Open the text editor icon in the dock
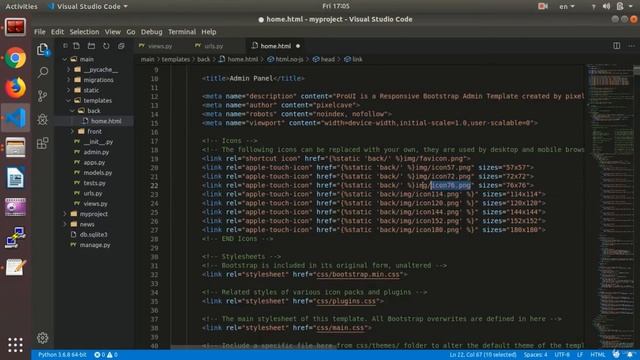This screenshot has width=640, height=360. tap(16, 267)
